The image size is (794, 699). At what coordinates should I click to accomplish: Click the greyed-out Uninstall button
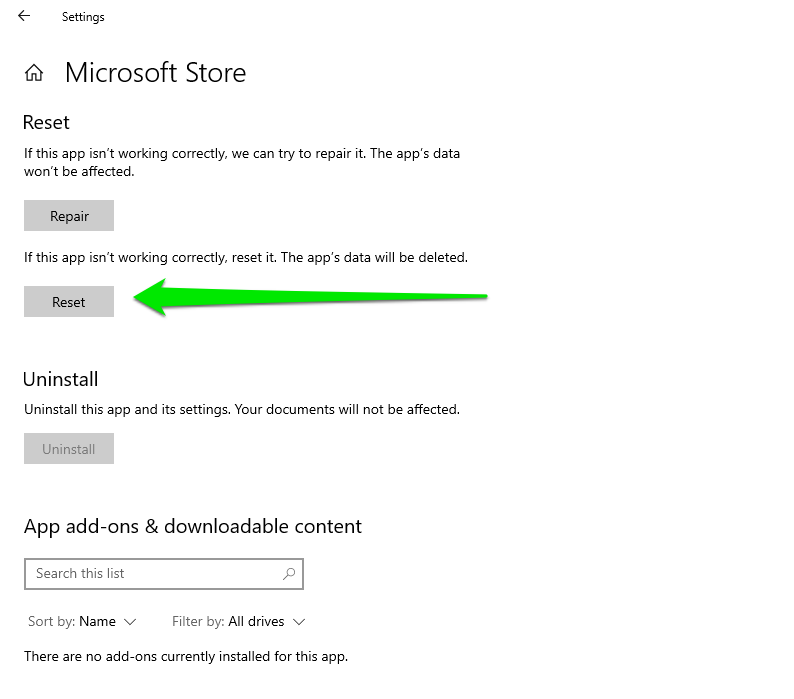point(69,449)
